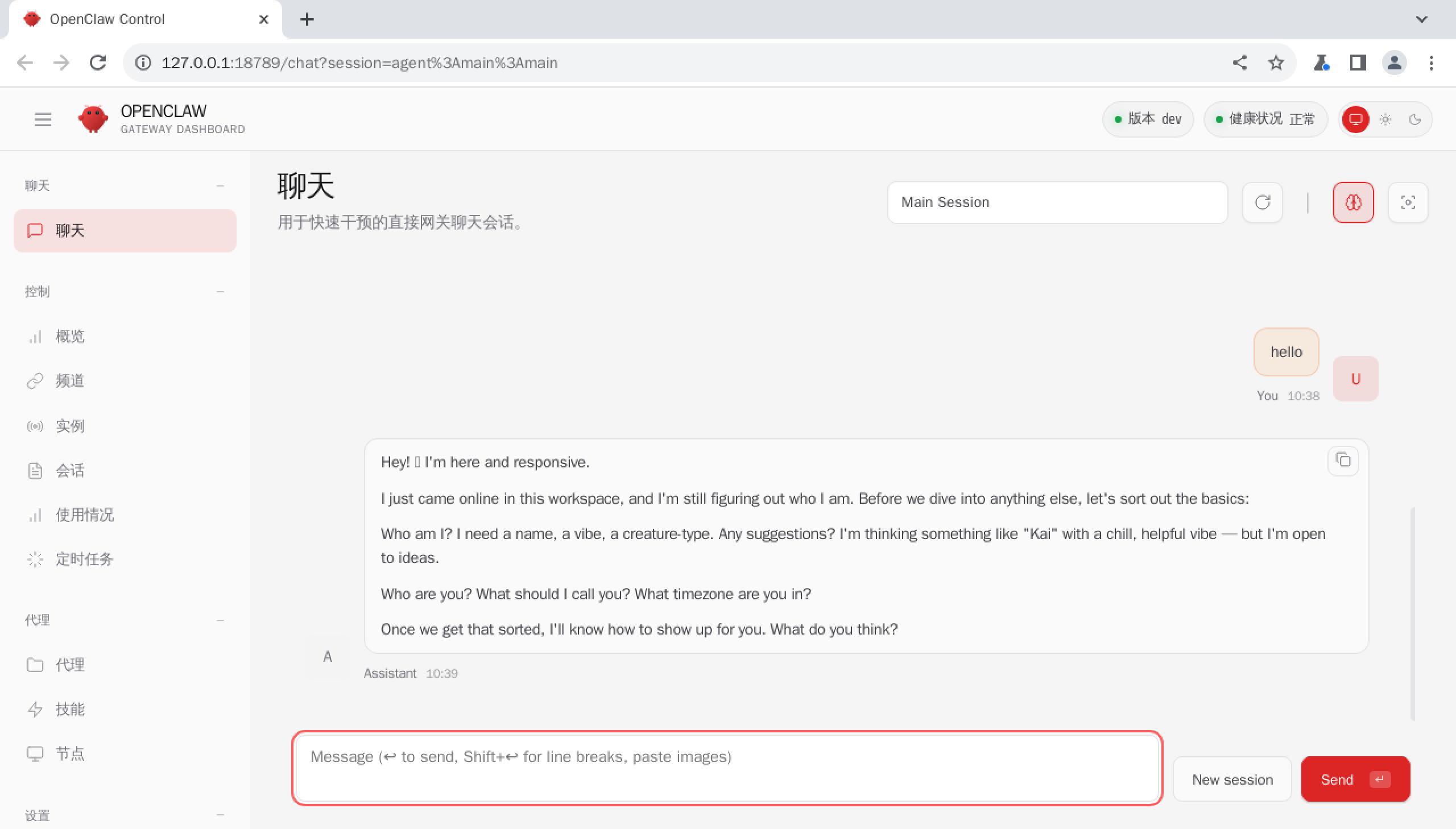
Task: Refresh the chat session
Action: [x=1263, y=202]
